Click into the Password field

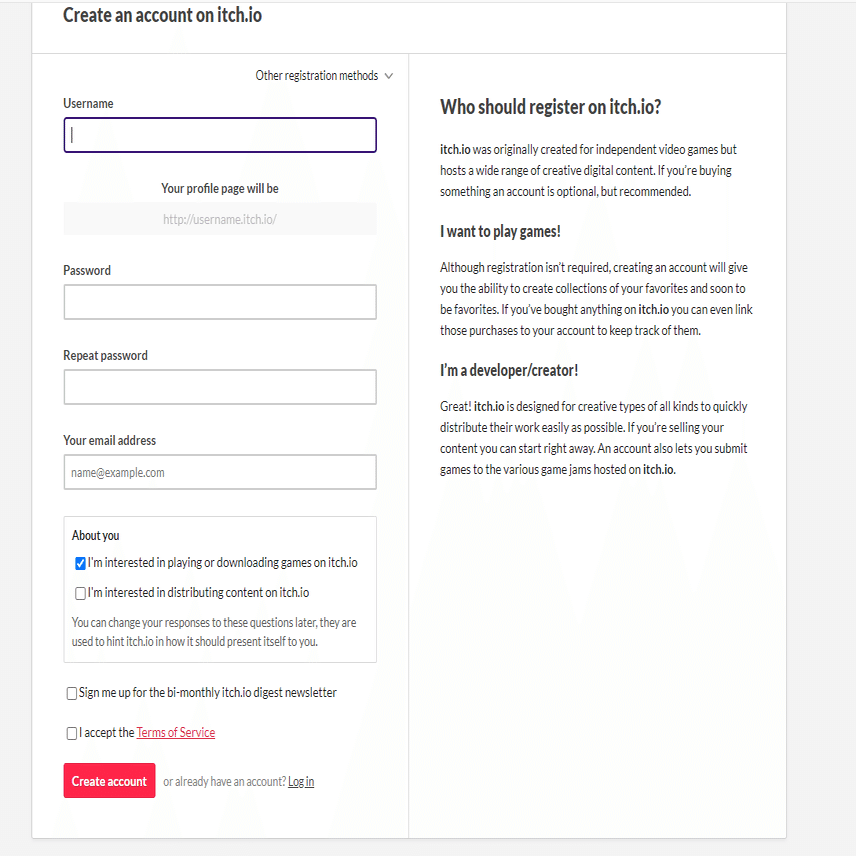click(220, 302)
